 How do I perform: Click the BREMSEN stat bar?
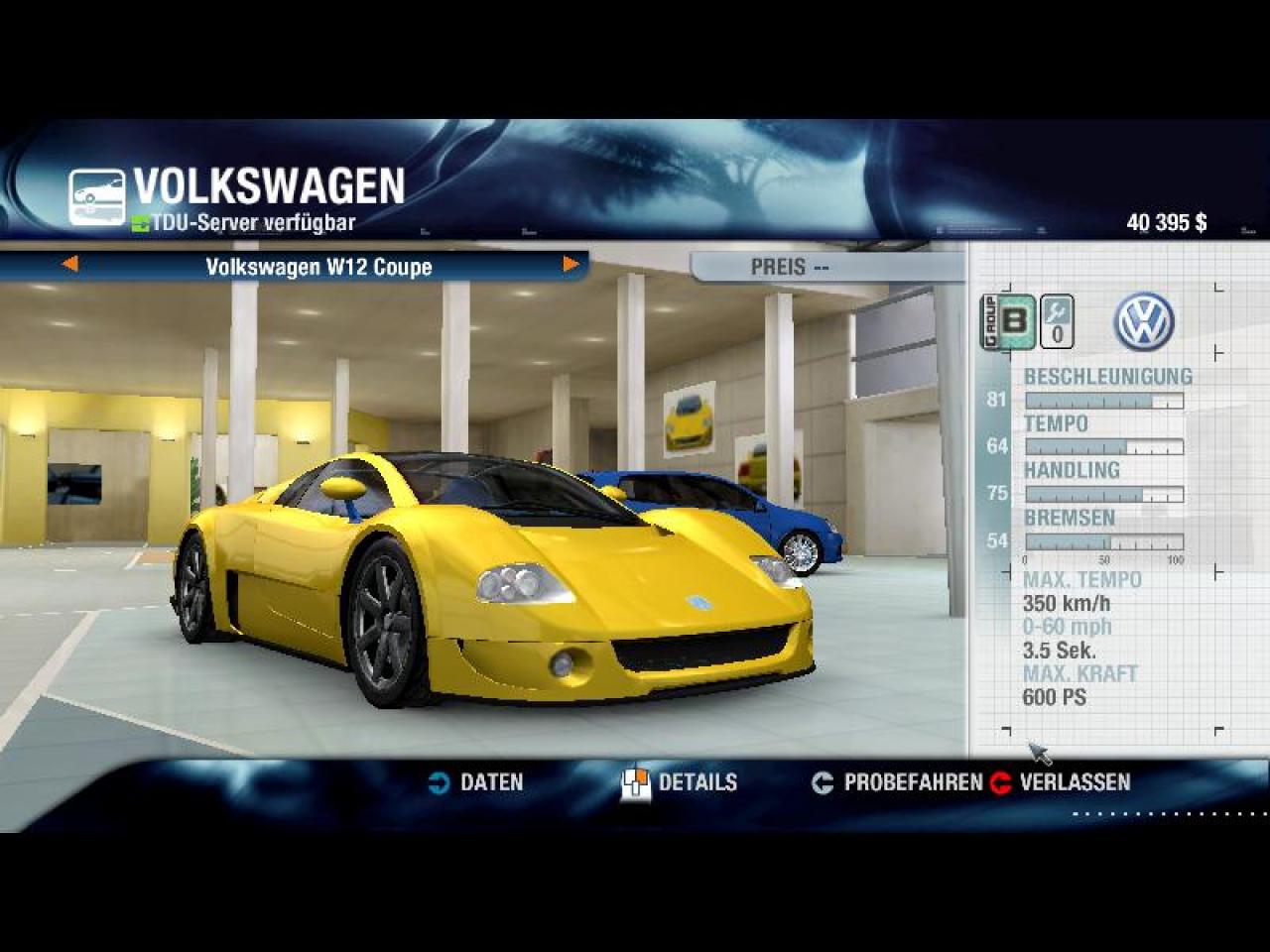pos(1104,541)
